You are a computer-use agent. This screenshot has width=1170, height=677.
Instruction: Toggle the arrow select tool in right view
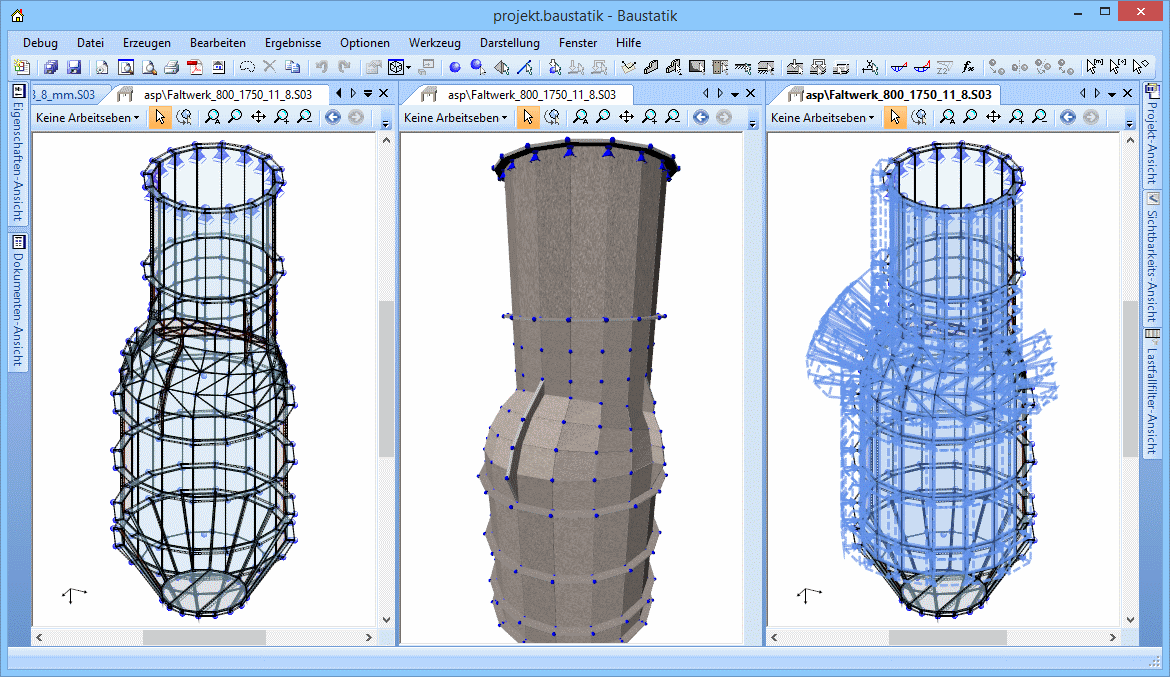tap(896, 117)
